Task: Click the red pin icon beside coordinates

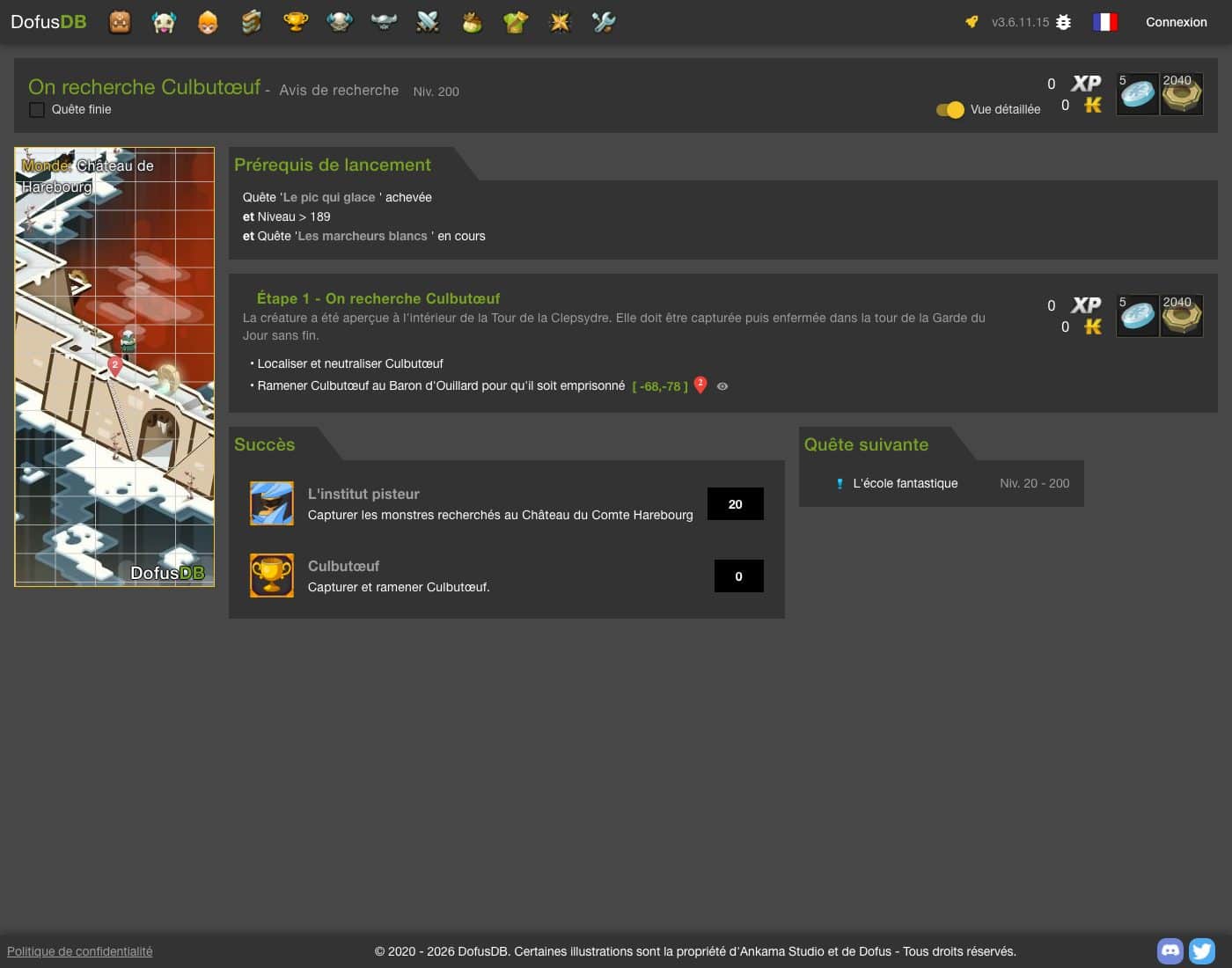Action: pos(700,385)
